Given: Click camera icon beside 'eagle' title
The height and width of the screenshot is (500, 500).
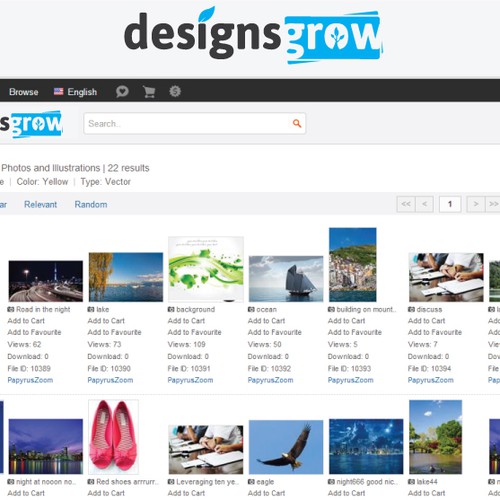Looking at the screenshot, I should [x=251, y=482].
